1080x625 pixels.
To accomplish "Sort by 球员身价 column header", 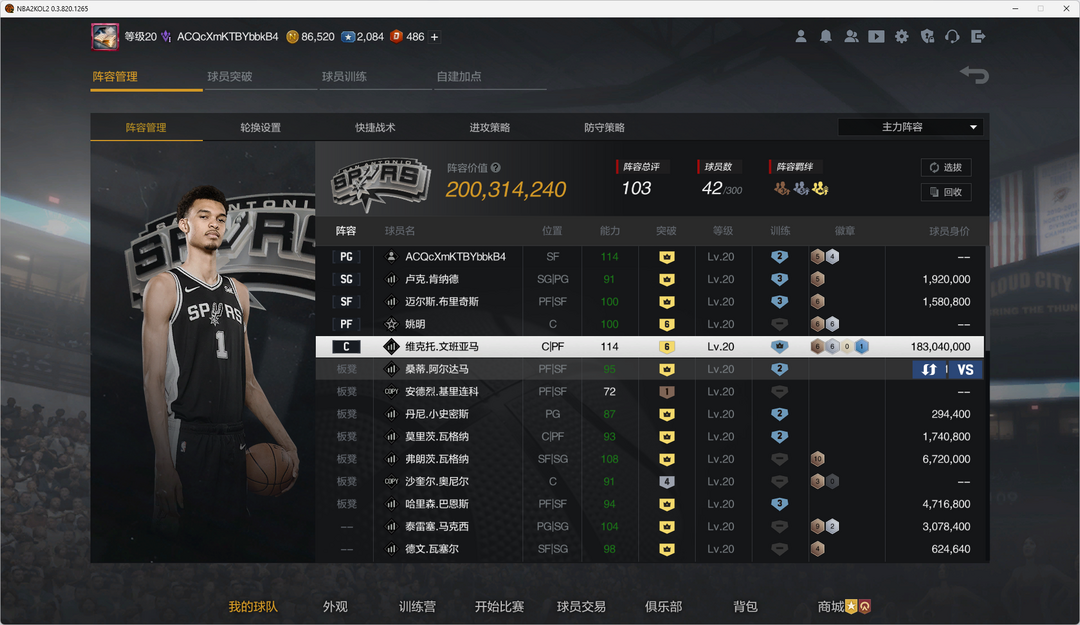I will tap(949, 231).
